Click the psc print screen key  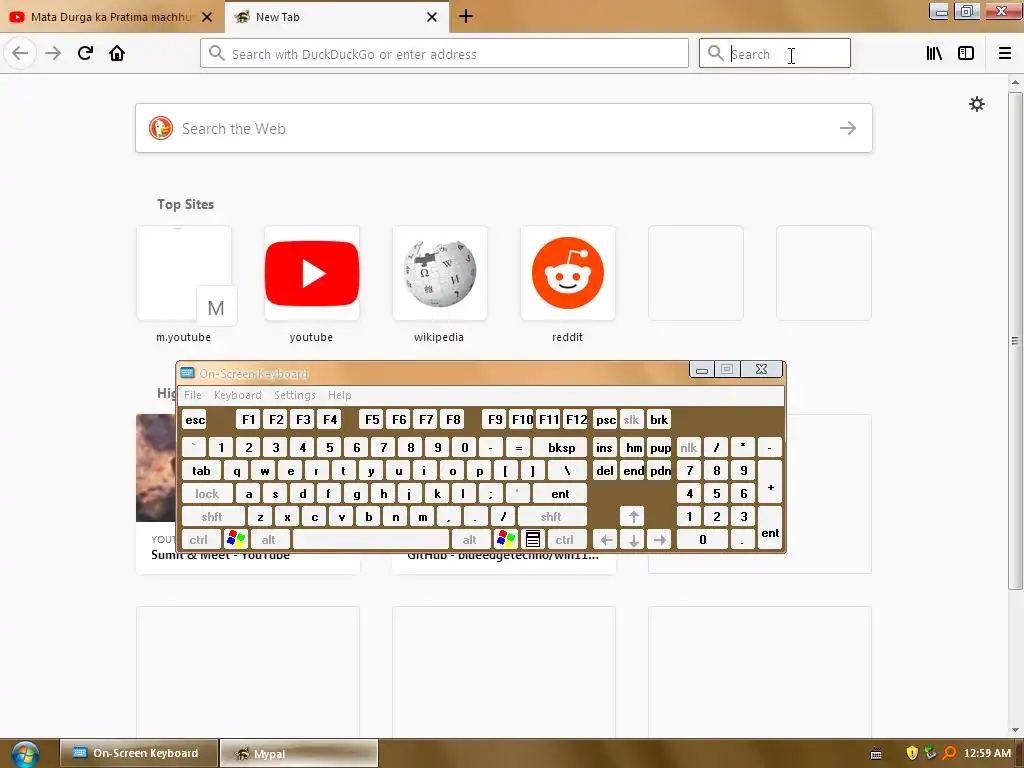point(605,419)
